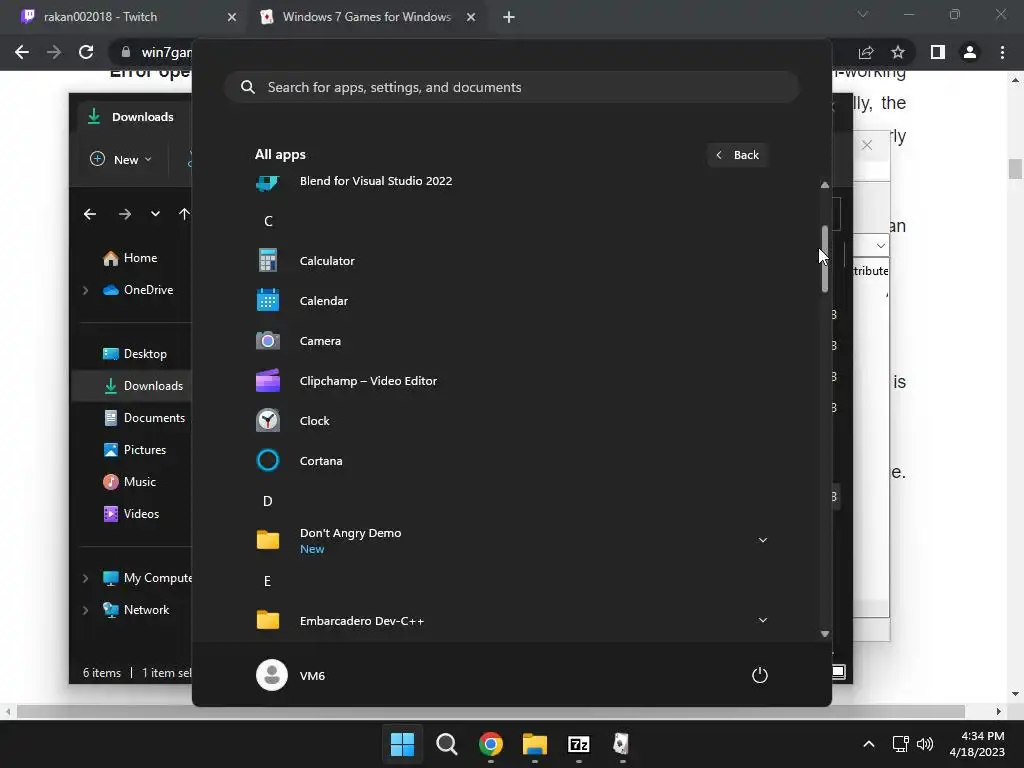Open the Solitaire card game taskbar icon
The width and height of the screenshot is (1024, 768).
[x=622, y=744]
